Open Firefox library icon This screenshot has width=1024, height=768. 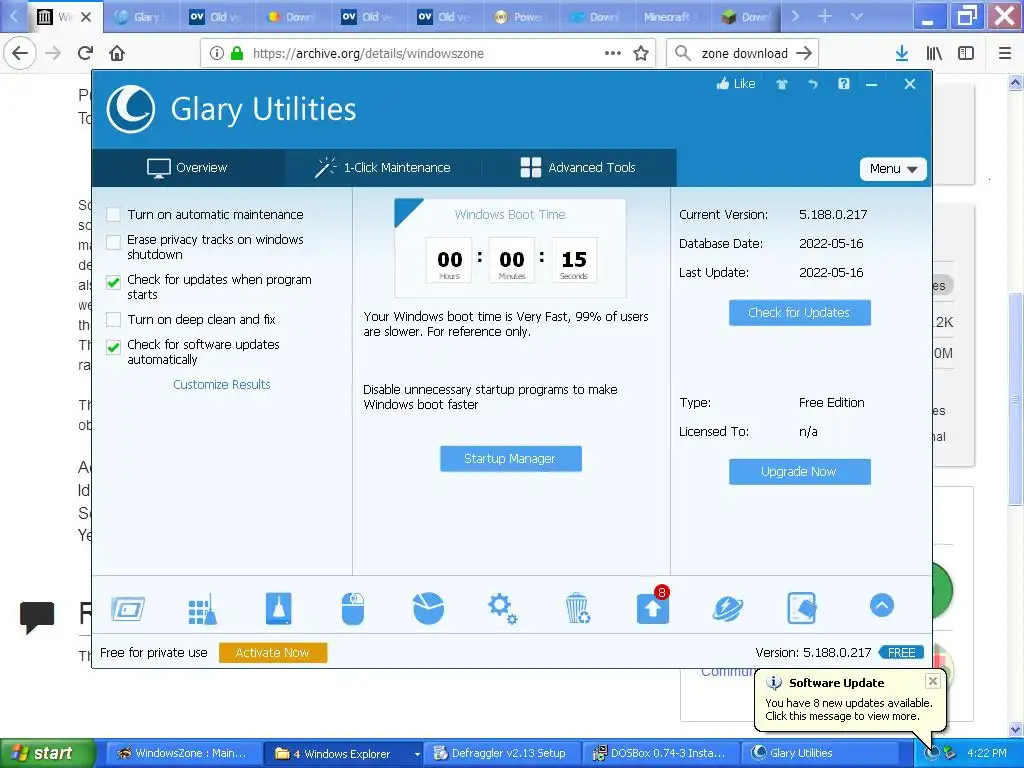click(934, 54)
